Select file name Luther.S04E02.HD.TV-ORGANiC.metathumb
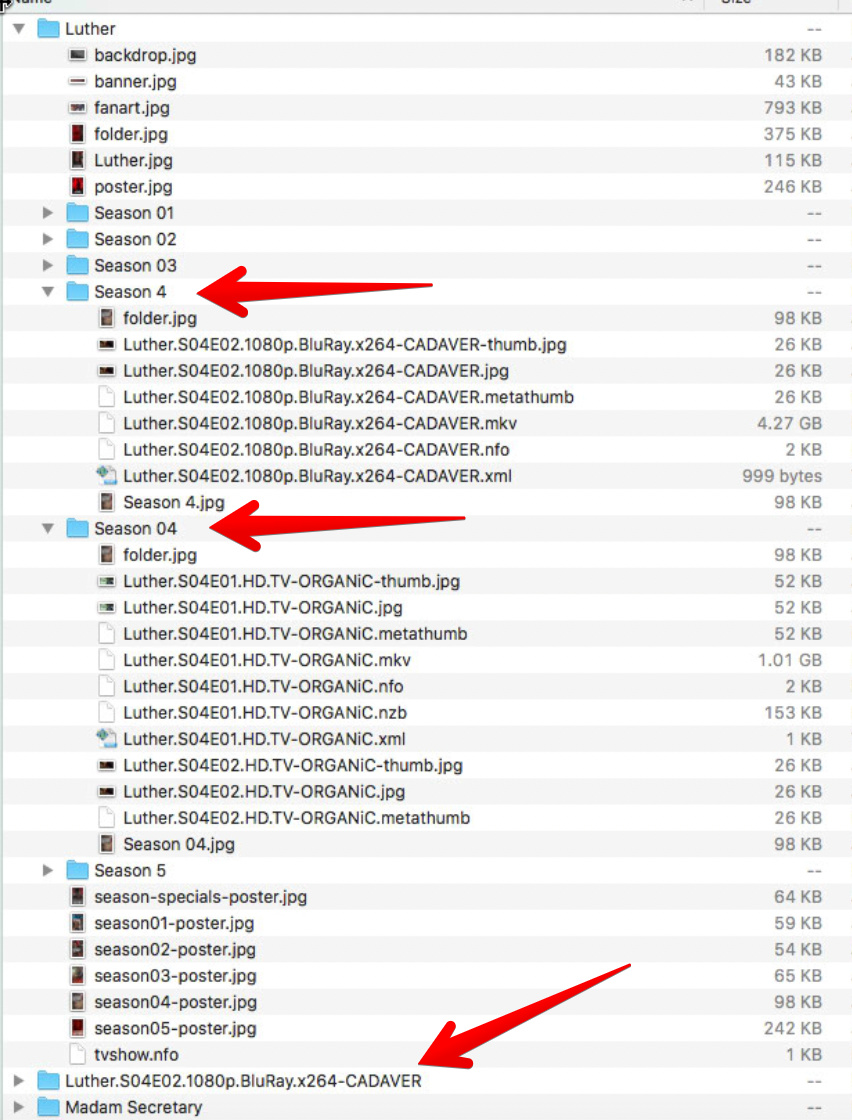Image resolution: width=852 pixels, height=1120 pixels. 297,818
